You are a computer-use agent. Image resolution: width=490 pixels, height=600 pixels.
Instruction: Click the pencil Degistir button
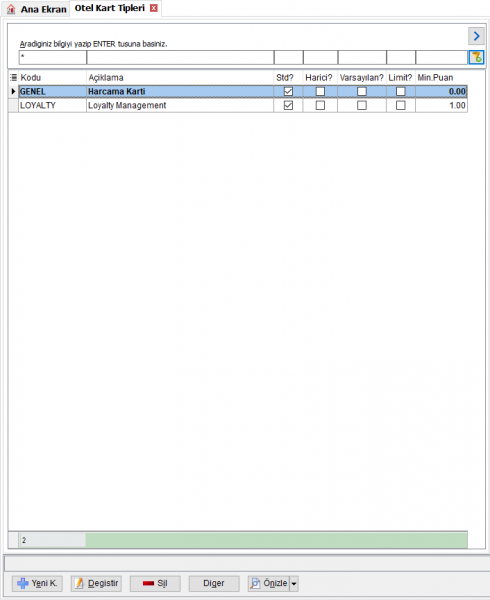[96, 583]
